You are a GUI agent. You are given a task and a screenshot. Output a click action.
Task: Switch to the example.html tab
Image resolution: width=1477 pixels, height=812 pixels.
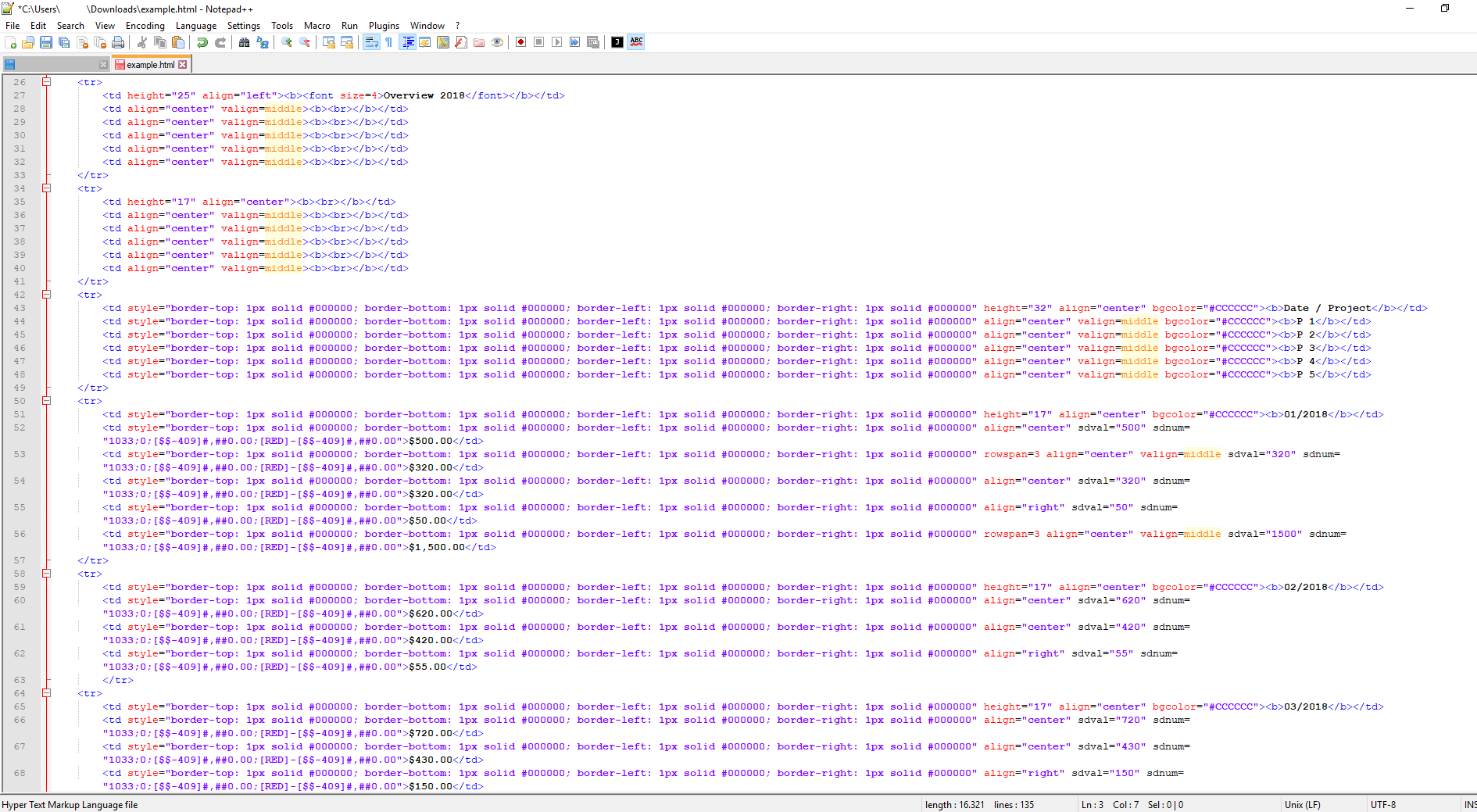tap(148, 65)
